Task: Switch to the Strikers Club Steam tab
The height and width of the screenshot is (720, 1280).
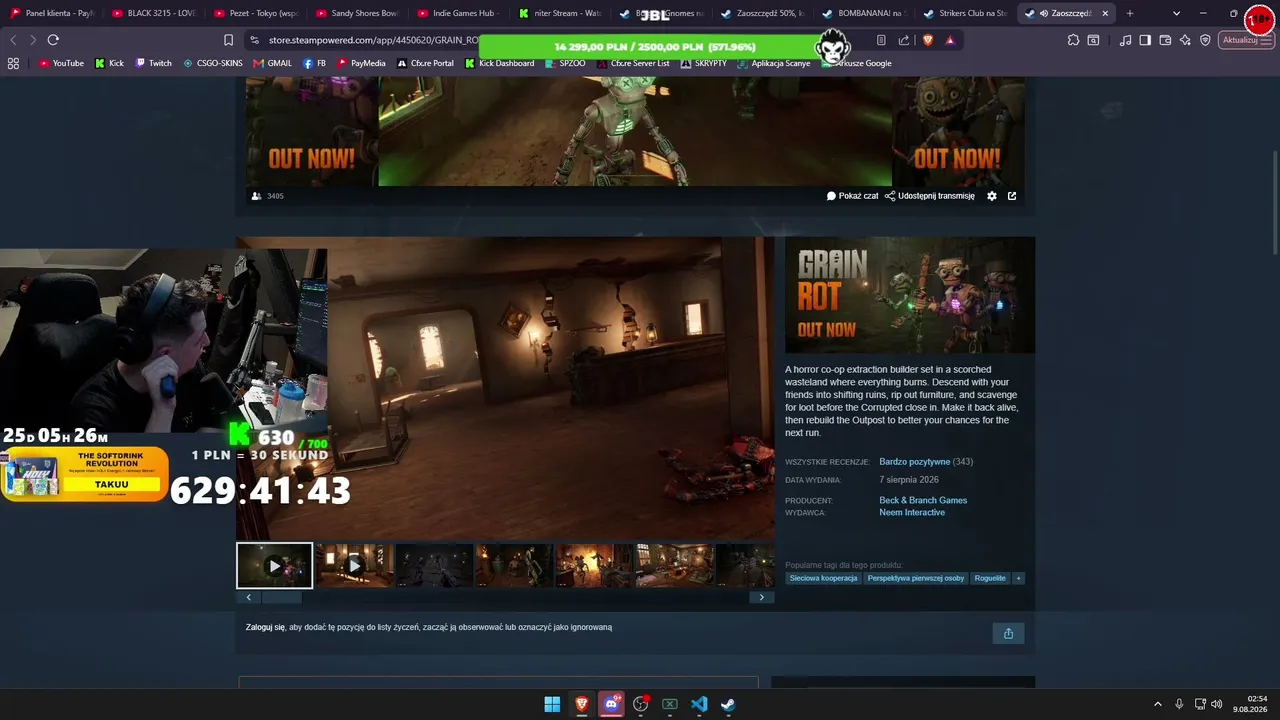Action: [964, 14]
